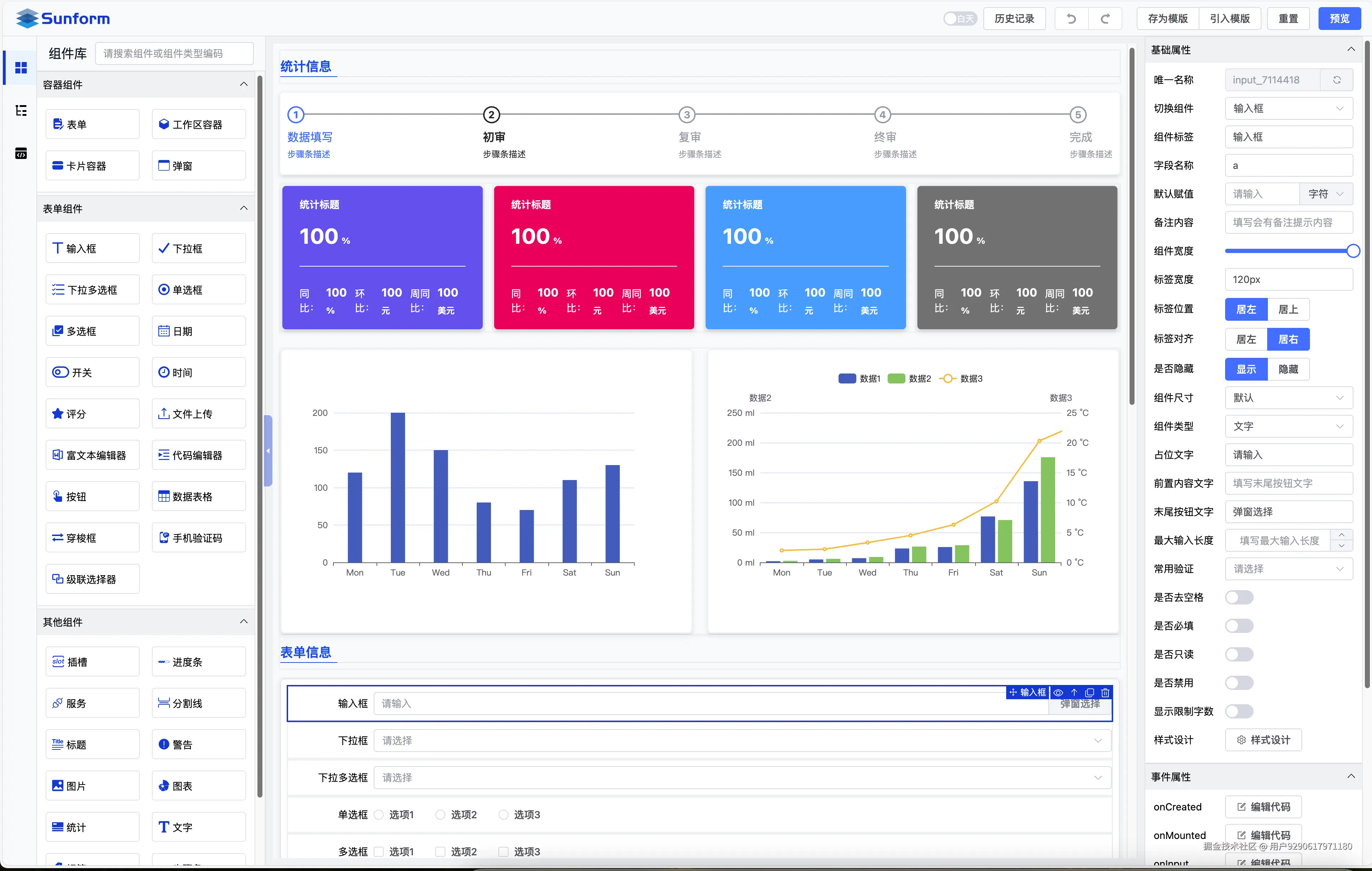Enable the 是否必填 toggle
The height and width of the screenshot is (871, 1372).
(1239, 625)
